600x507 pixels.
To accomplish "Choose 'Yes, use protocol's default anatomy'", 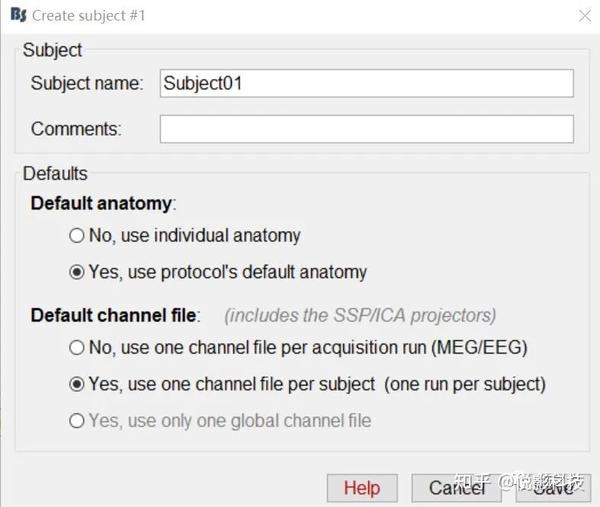I will 77,271.
